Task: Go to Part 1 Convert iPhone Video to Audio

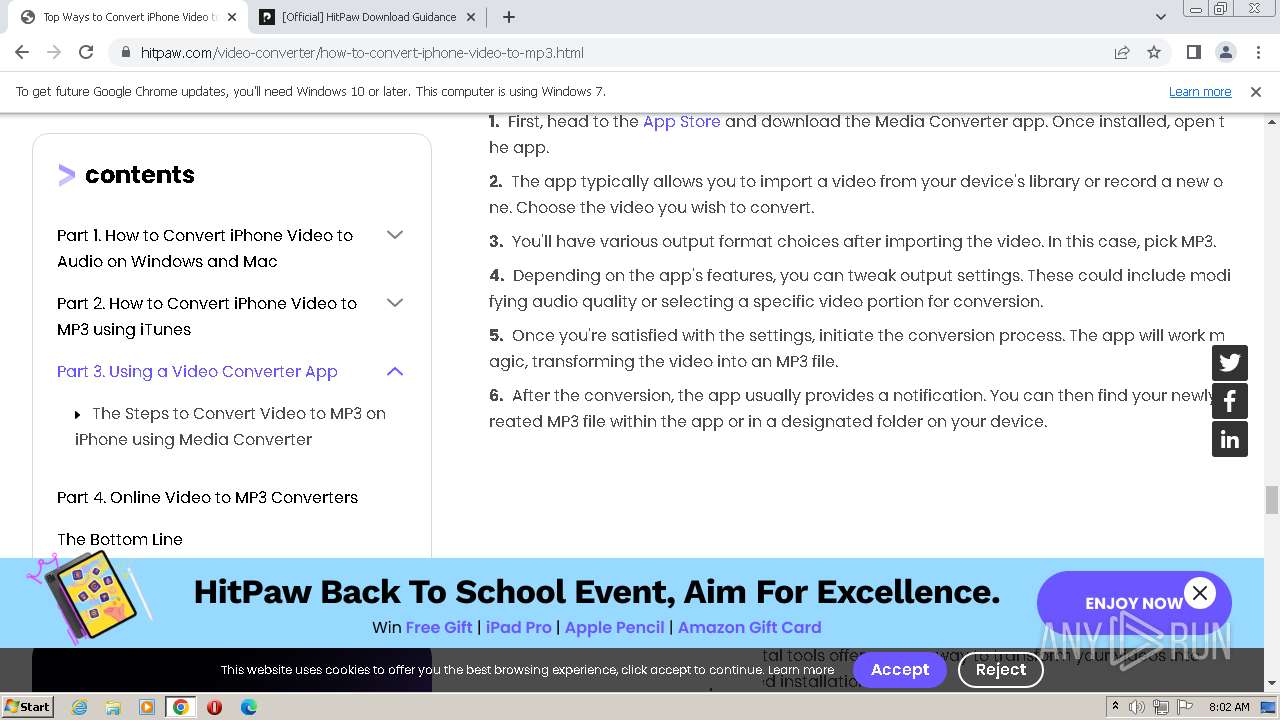Action: click(x=205, y=248)
